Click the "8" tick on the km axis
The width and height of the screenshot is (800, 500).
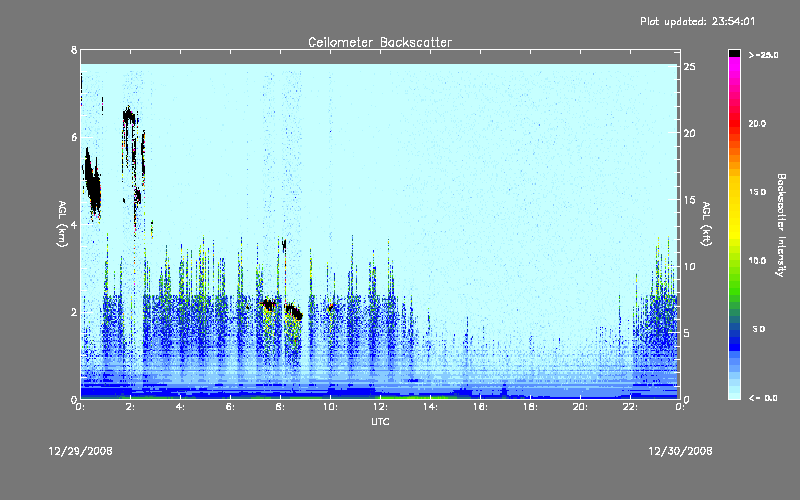pyautogui.click(x=74, y=50)
